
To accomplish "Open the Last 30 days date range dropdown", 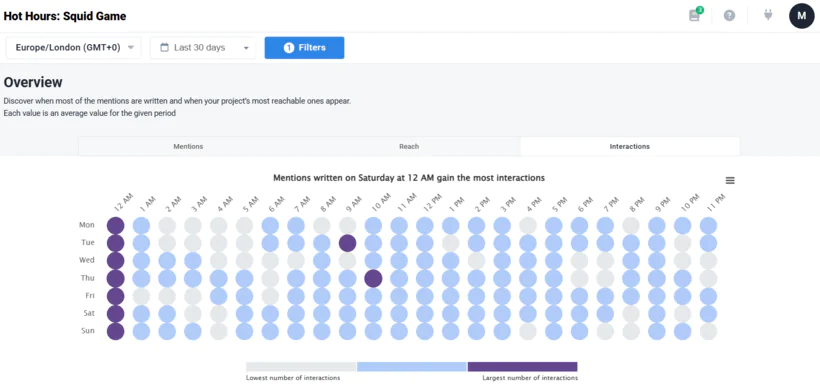I will [x=203, y=48].
